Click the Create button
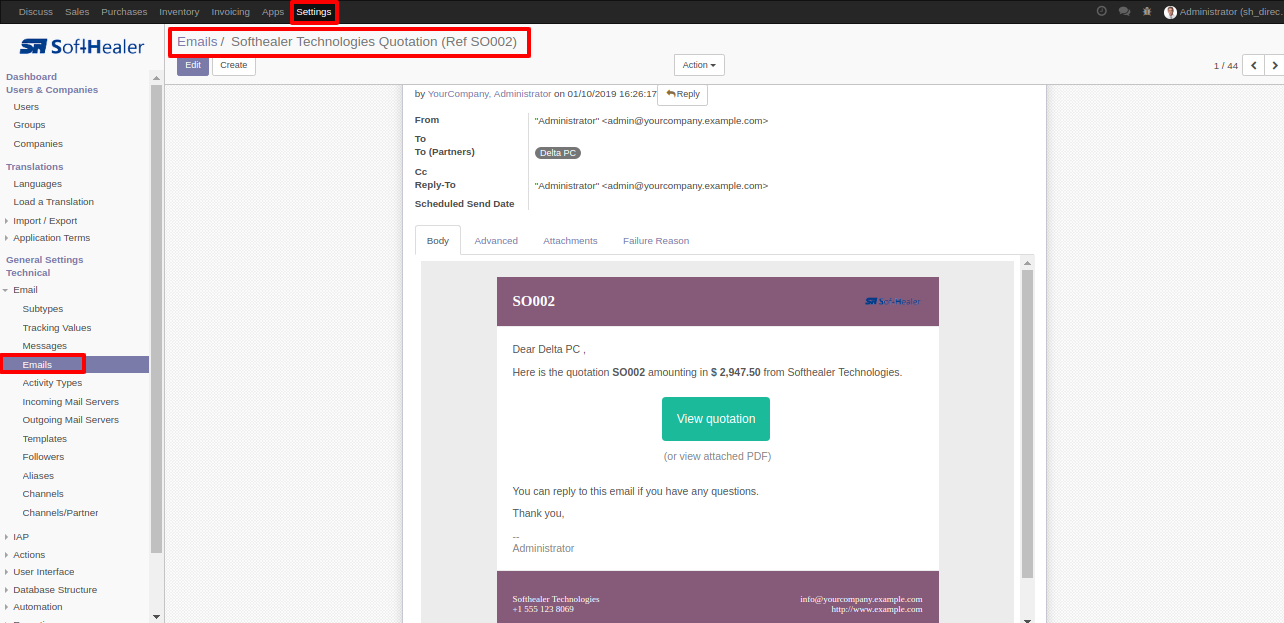The image size is (1284, 623). tap(234, 65)
